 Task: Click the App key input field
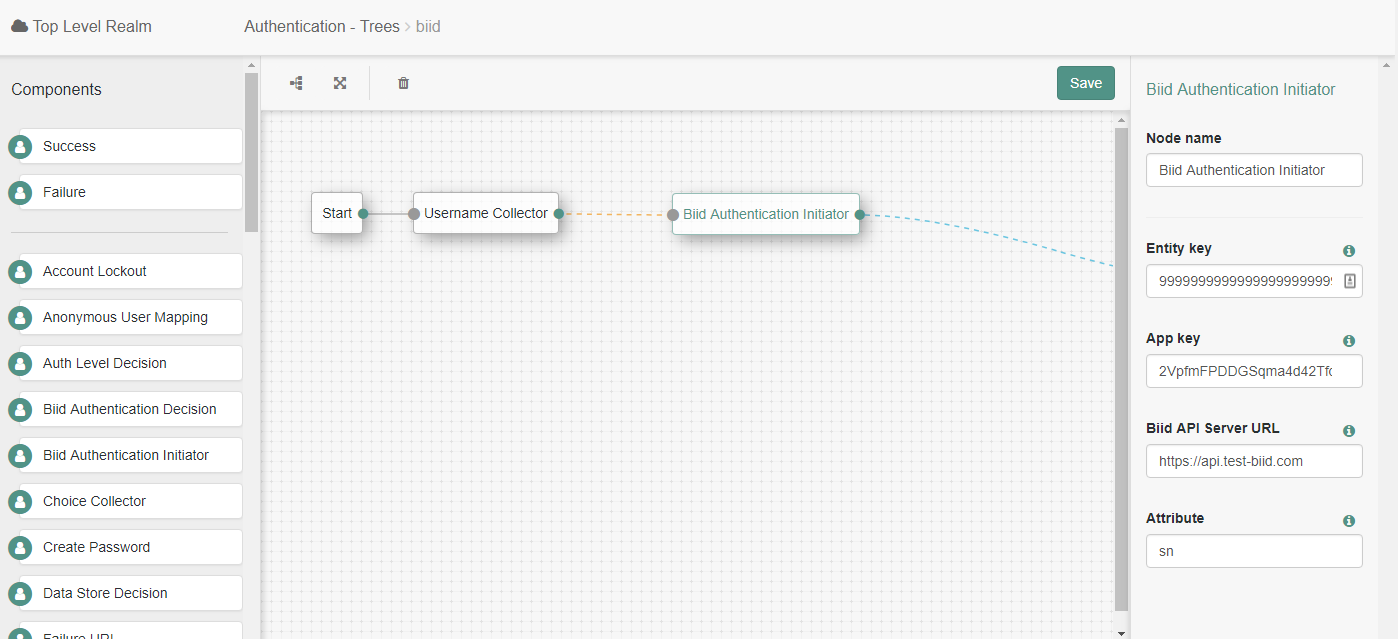1254,371
